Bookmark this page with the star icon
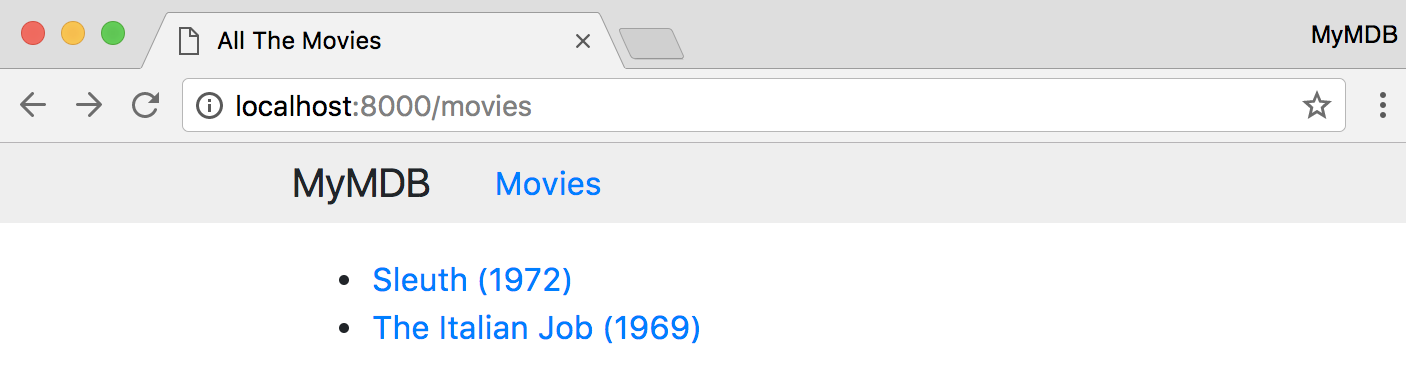Screen dimensions: 1406x381 1317,105
